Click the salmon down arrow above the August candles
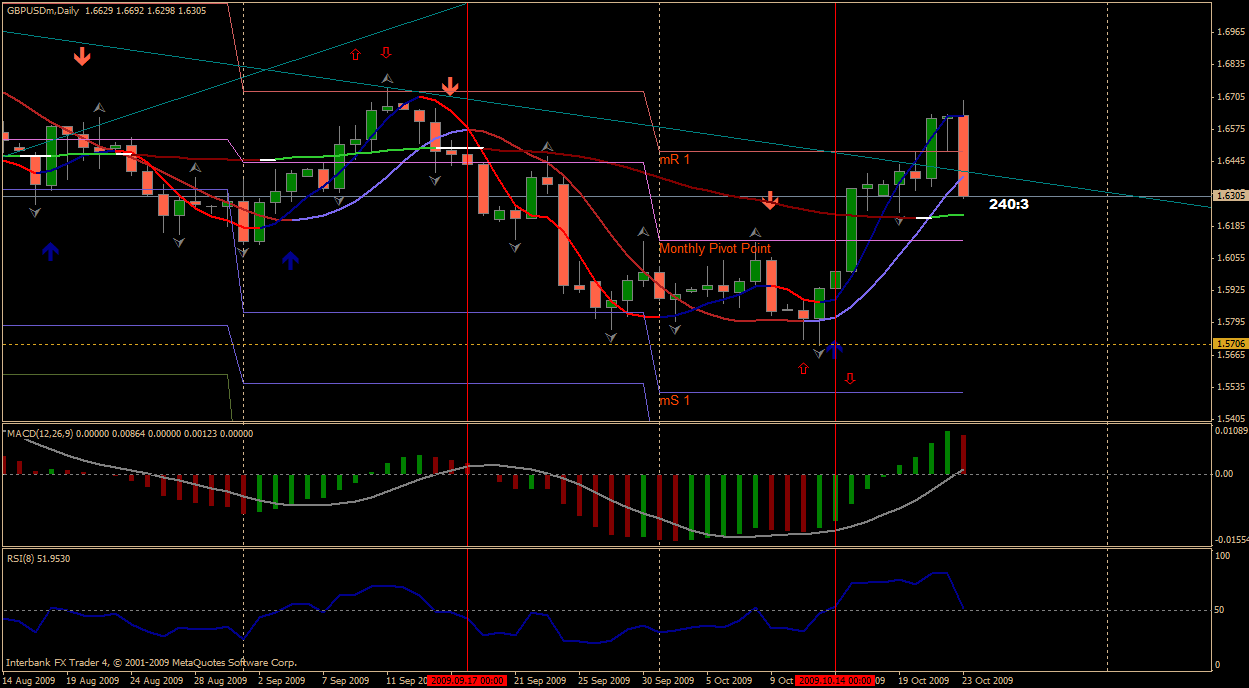This screenshot has width=1249, height=688. point(82,56)
